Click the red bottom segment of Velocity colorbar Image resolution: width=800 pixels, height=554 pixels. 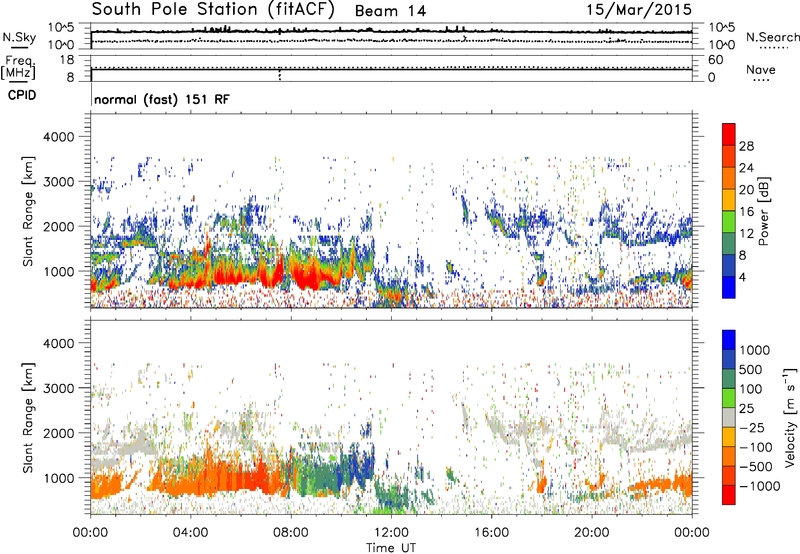coord(729,495)
